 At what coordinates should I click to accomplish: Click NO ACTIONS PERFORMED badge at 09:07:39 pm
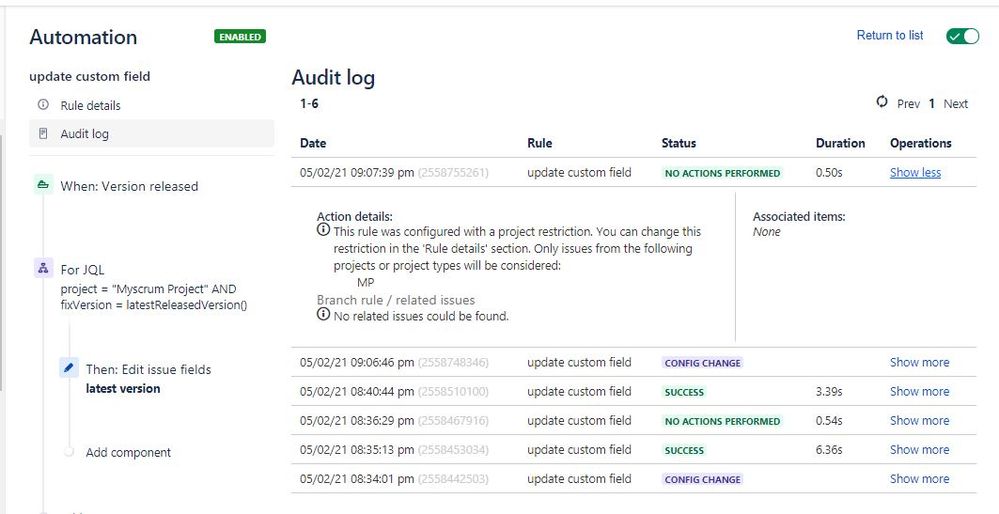pyautogui.click(x=722, y=173)
